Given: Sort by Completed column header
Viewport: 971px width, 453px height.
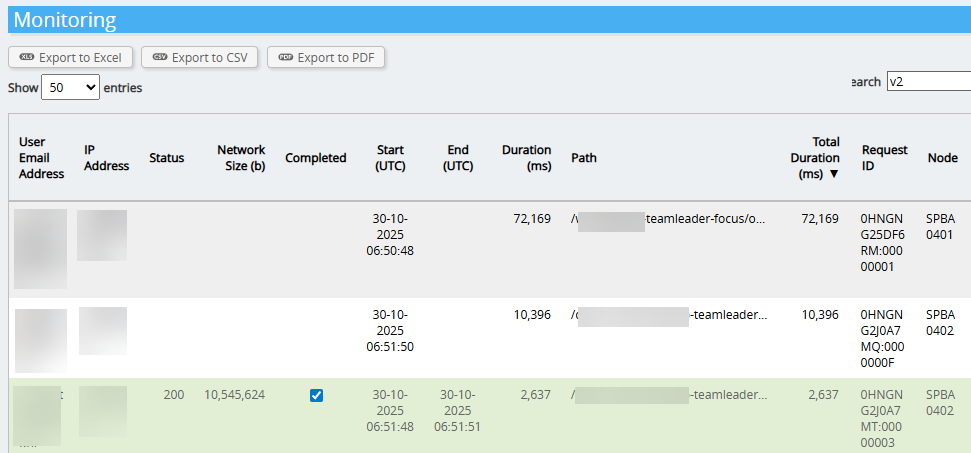Looking at the screenshot, I should pyautogui.click(x=315, y=158).
